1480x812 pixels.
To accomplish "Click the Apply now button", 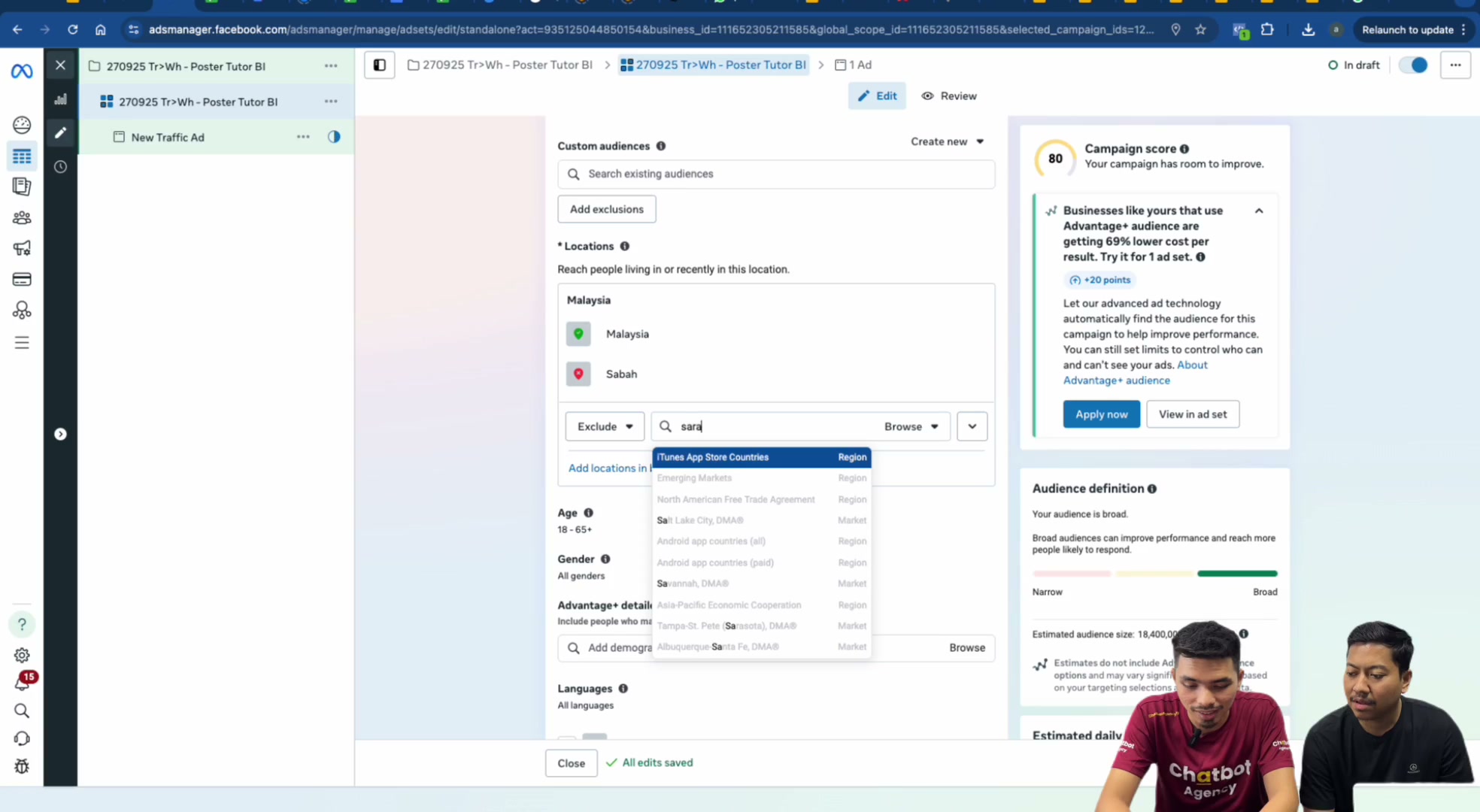I will pos(1101,414).
